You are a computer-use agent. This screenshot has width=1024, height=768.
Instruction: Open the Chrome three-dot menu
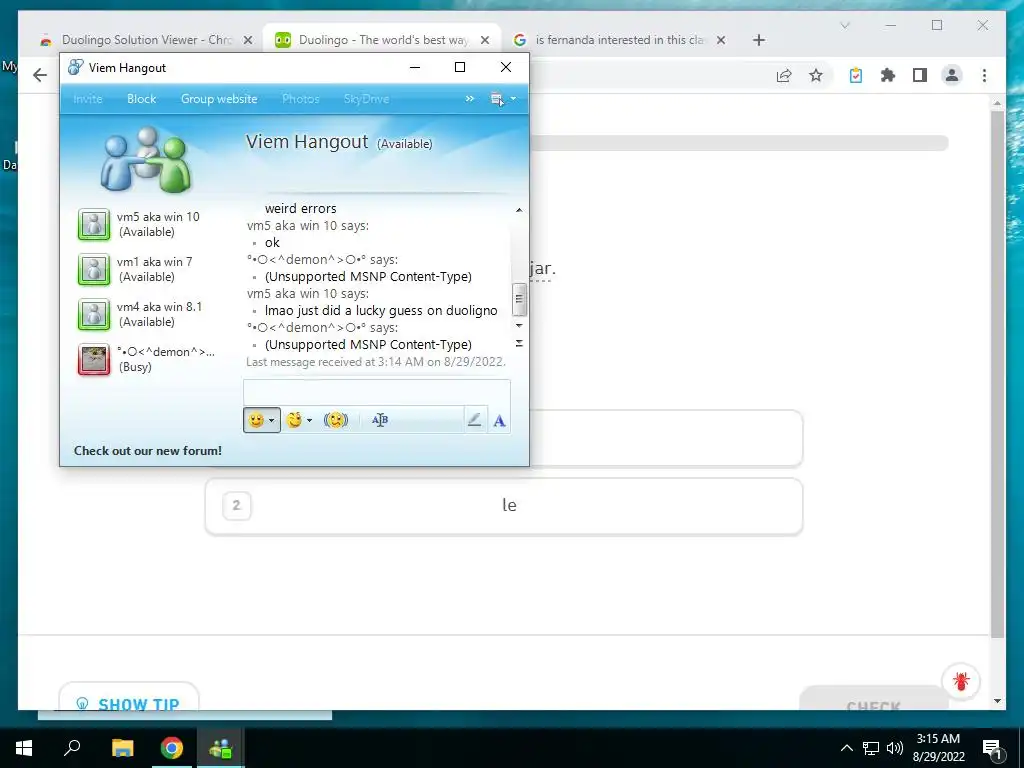click(984, 75)
